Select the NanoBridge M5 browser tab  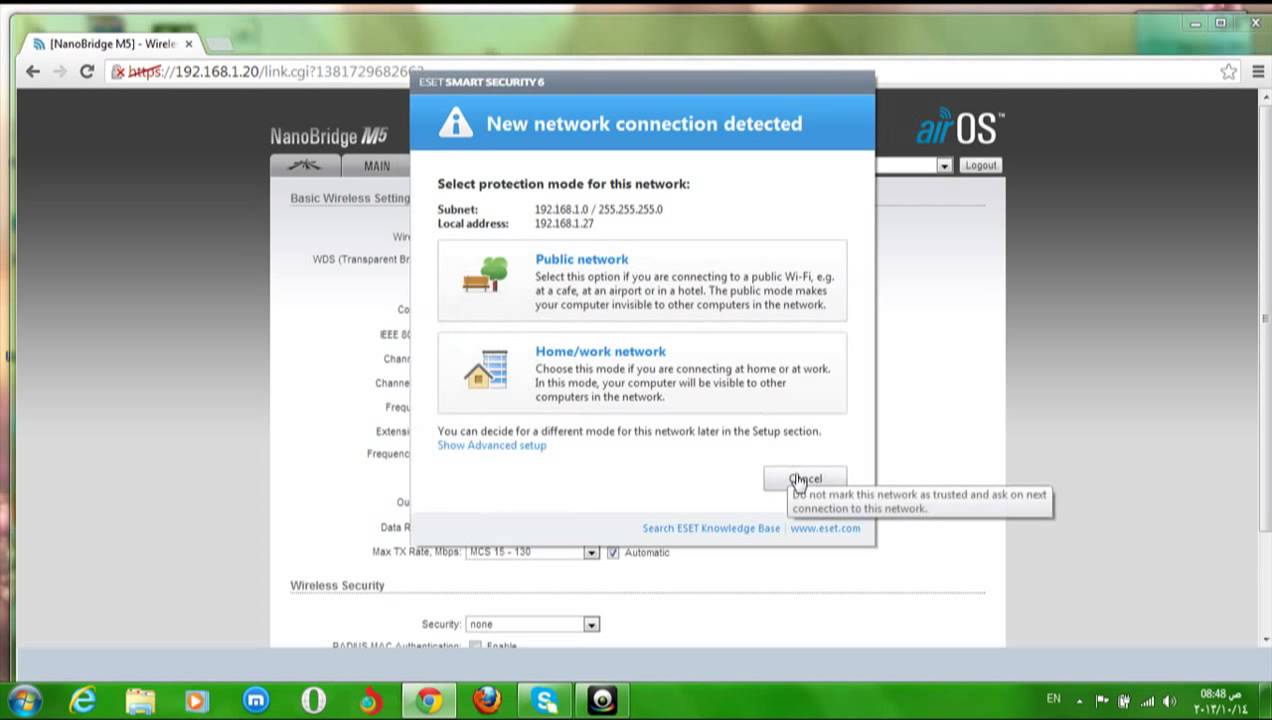[x=112, y=44]
